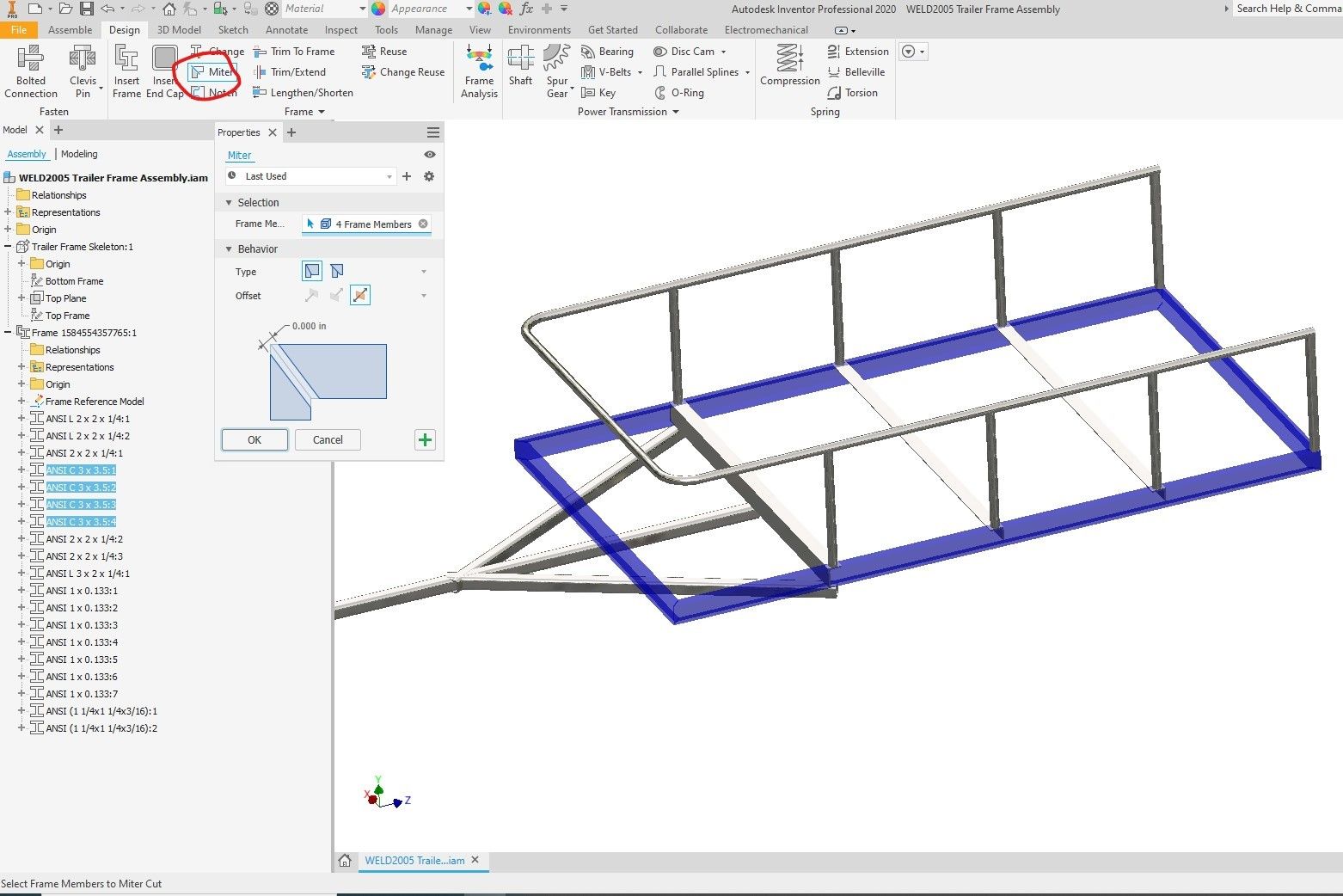Activate the Trim/Extend frame tool
1343x896 pixels.
click(290, 72)
